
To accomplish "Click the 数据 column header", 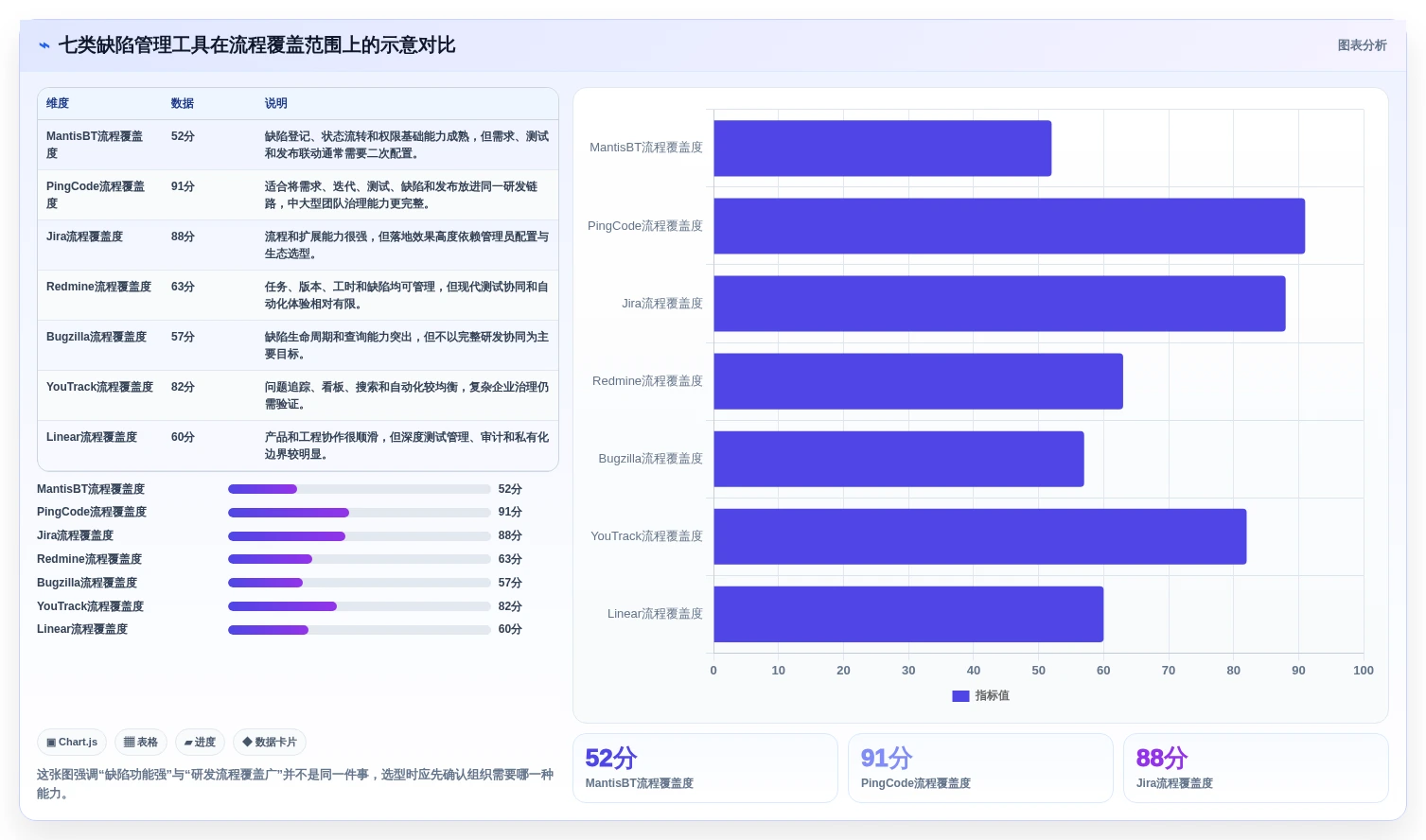I will (x=183, y=103).
